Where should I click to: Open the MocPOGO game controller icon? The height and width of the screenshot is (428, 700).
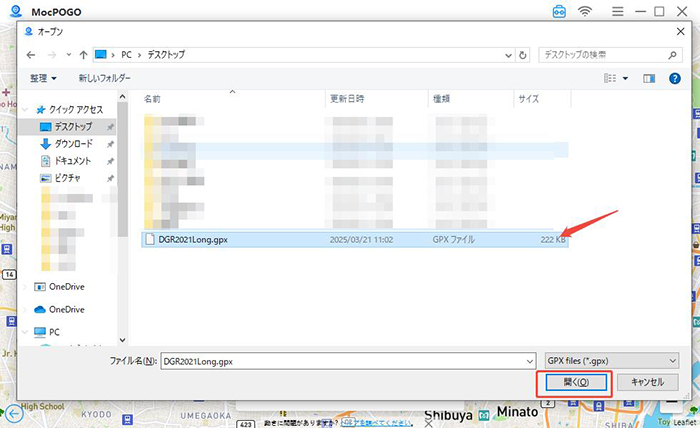559,11
